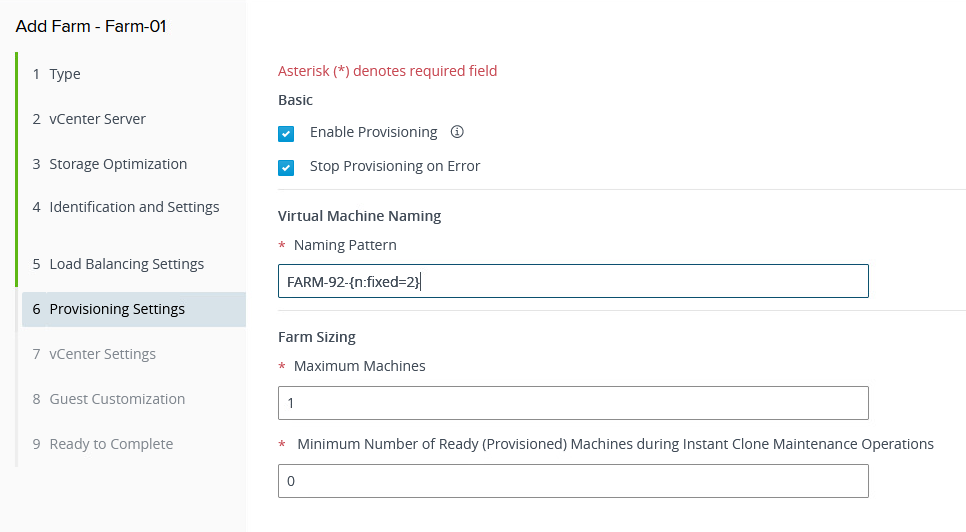
Task: Jump to the Storage Optimization step
Action: pyautogui.click(x=117, y=164)
